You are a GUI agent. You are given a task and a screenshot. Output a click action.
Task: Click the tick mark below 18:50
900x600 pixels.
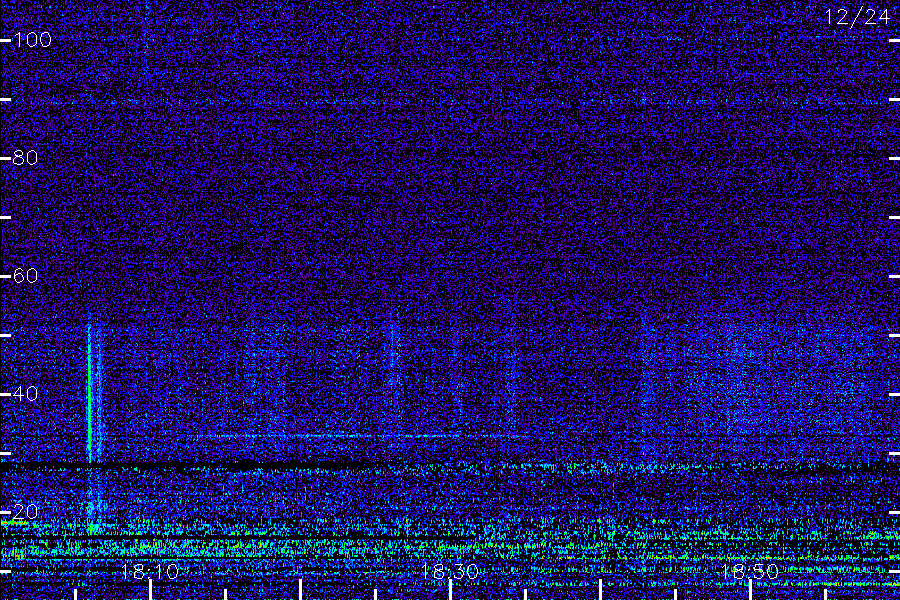point(751,590)
